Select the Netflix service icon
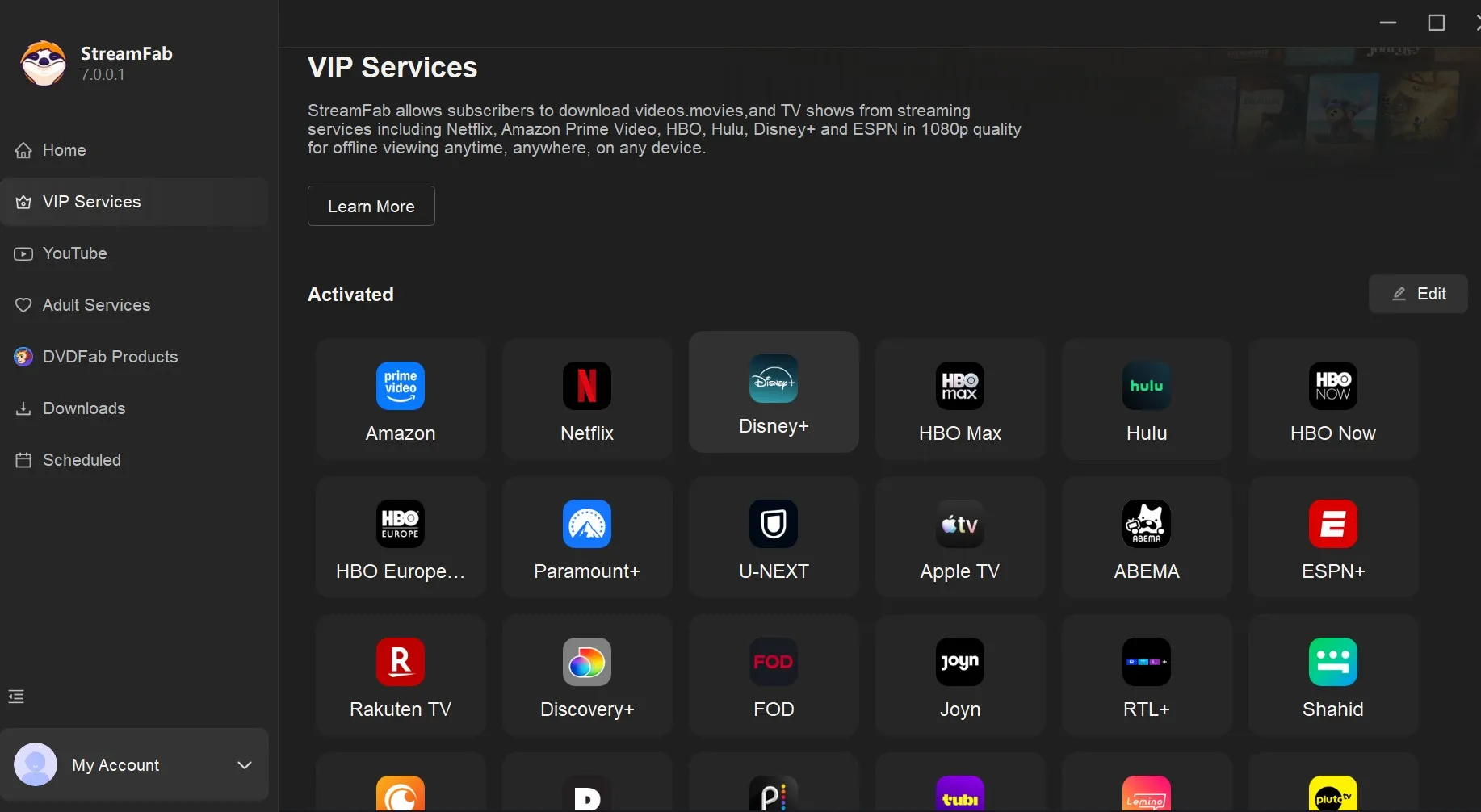This screenshot has width=1481, height=812. tap(587, 400)
